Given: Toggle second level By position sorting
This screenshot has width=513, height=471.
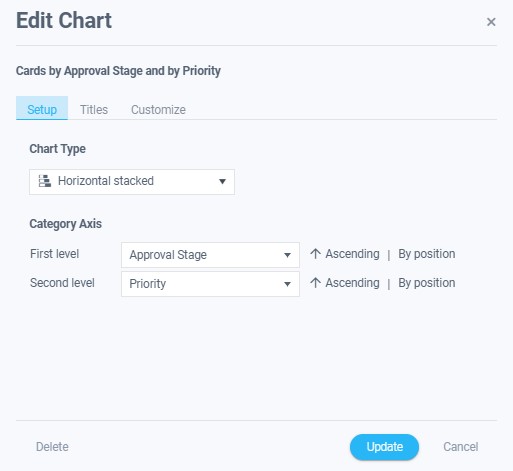Looking at the screenshot, I should 427,283.
